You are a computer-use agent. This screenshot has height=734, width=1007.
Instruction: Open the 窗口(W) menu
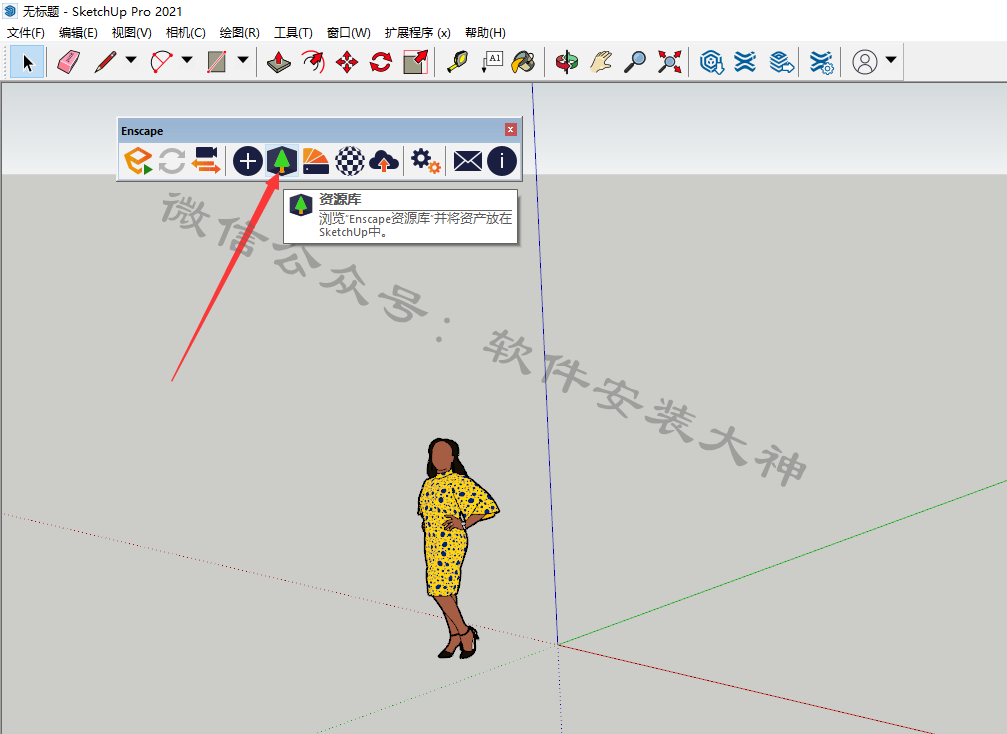pyautogui.click(x=348, y=33)
